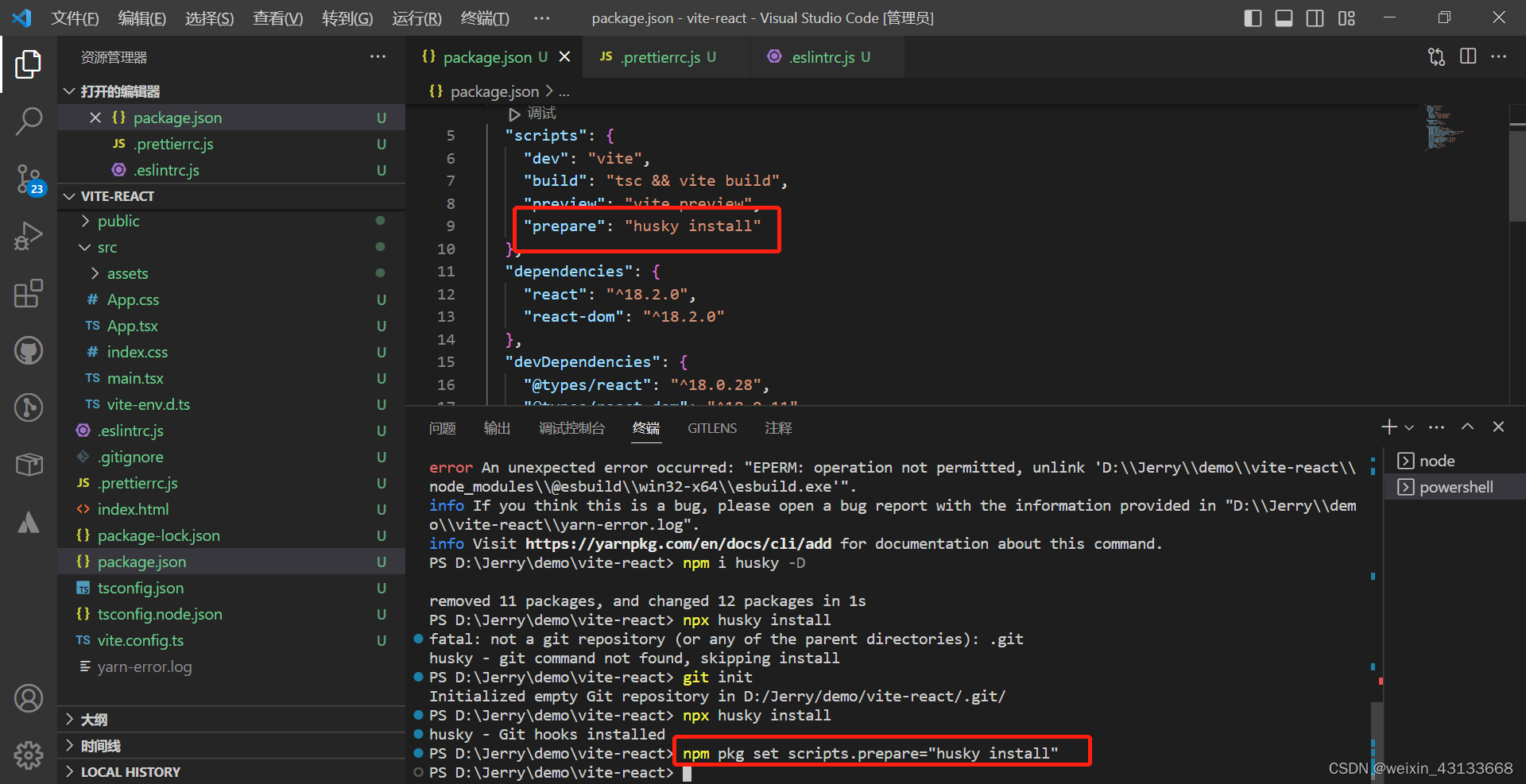The image size is (1526, 784).
Task: Expand the assets folder
Action: 231,273
